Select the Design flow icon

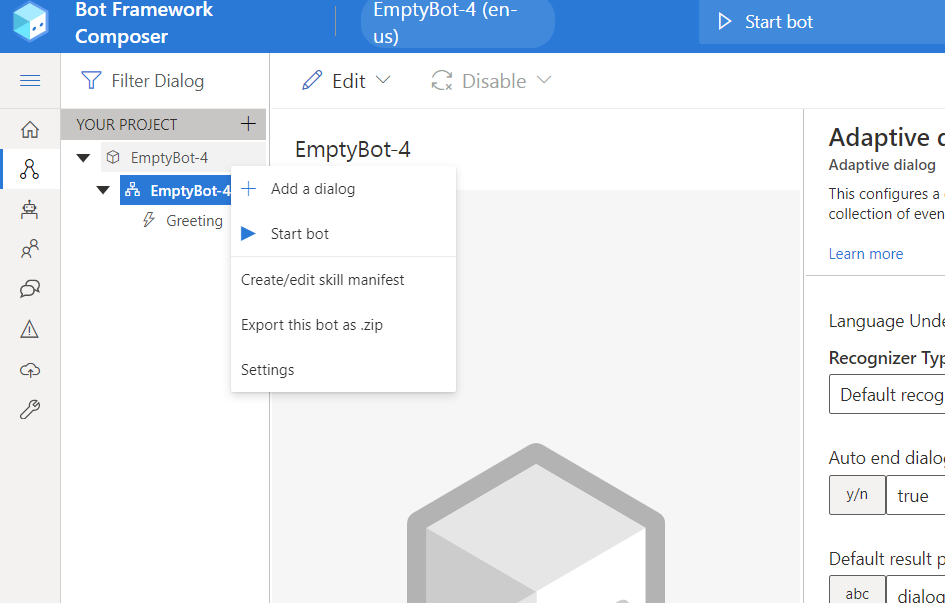click(30, 168)
